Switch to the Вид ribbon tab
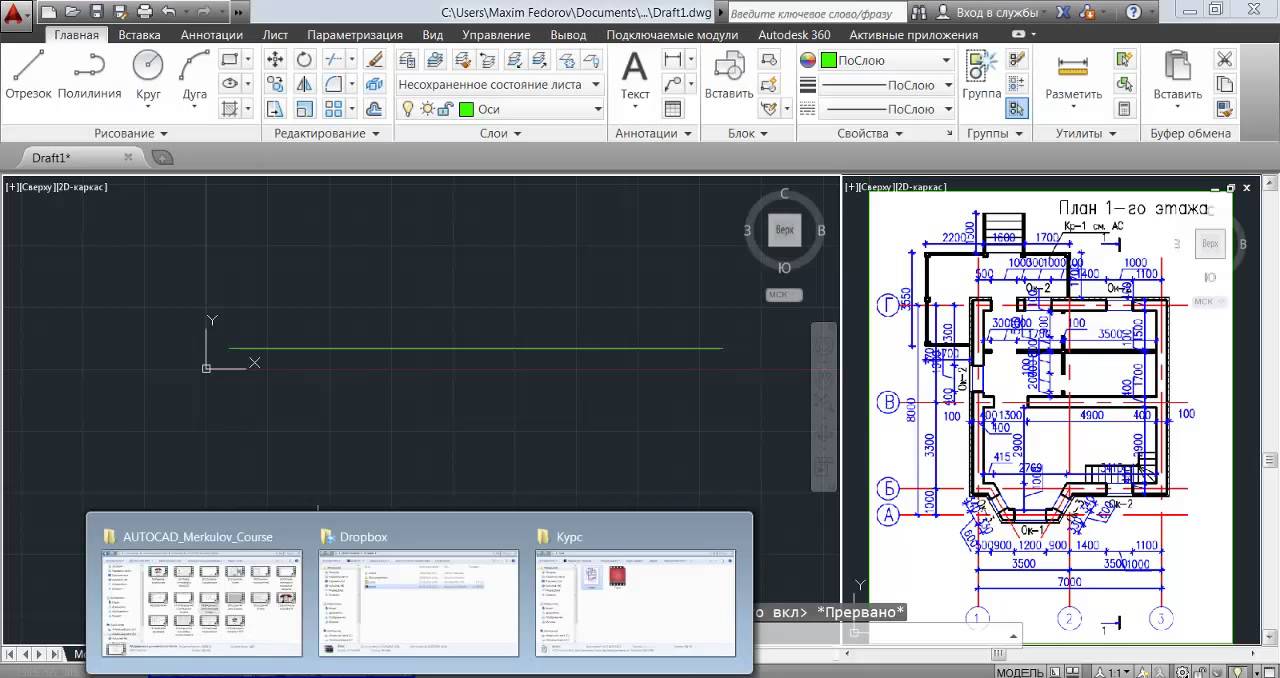 [x=432, y=34]
